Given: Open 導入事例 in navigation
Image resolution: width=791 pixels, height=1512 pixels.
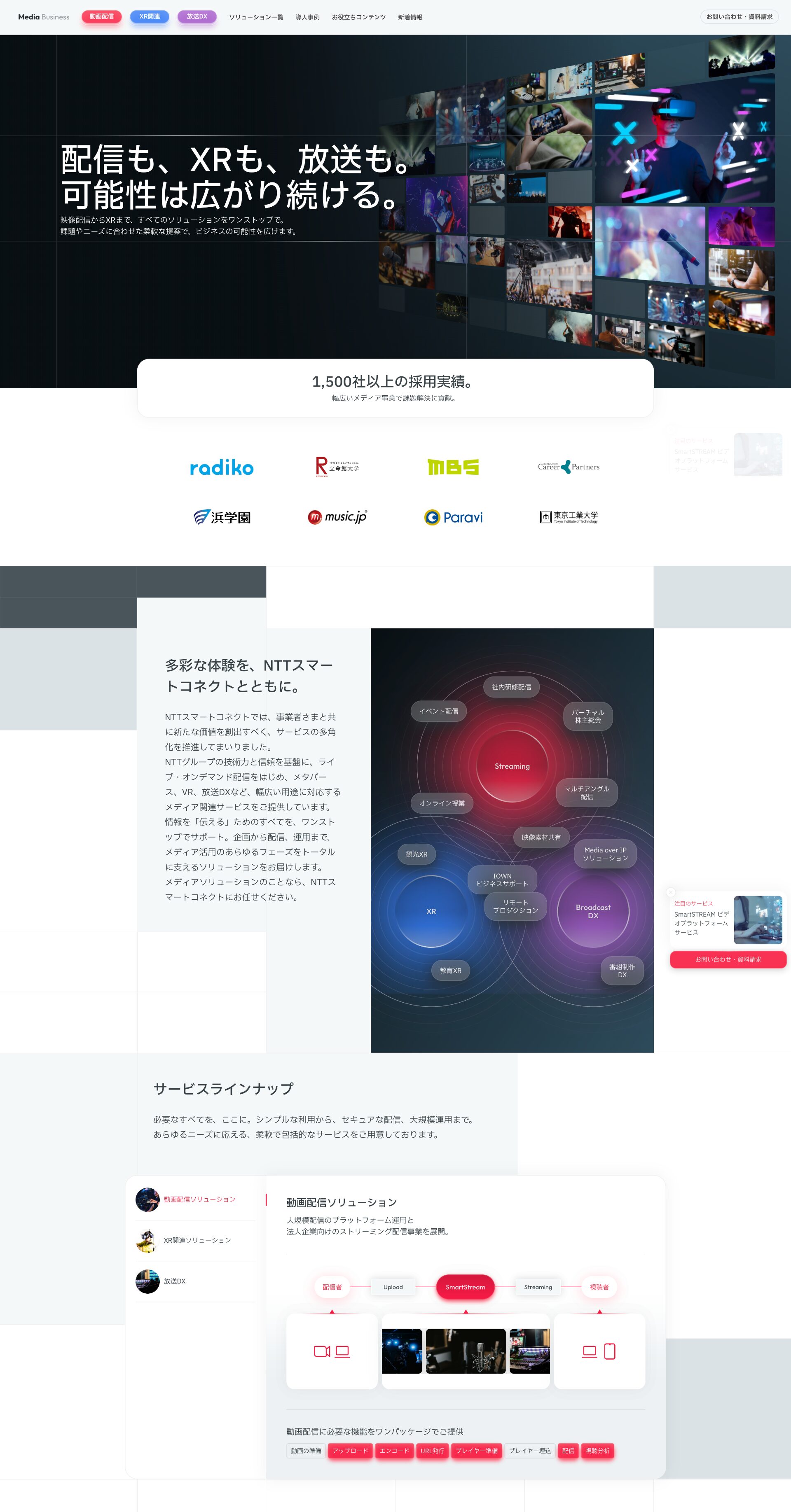Looking at the screenshot, I should (x=307, y=17).
